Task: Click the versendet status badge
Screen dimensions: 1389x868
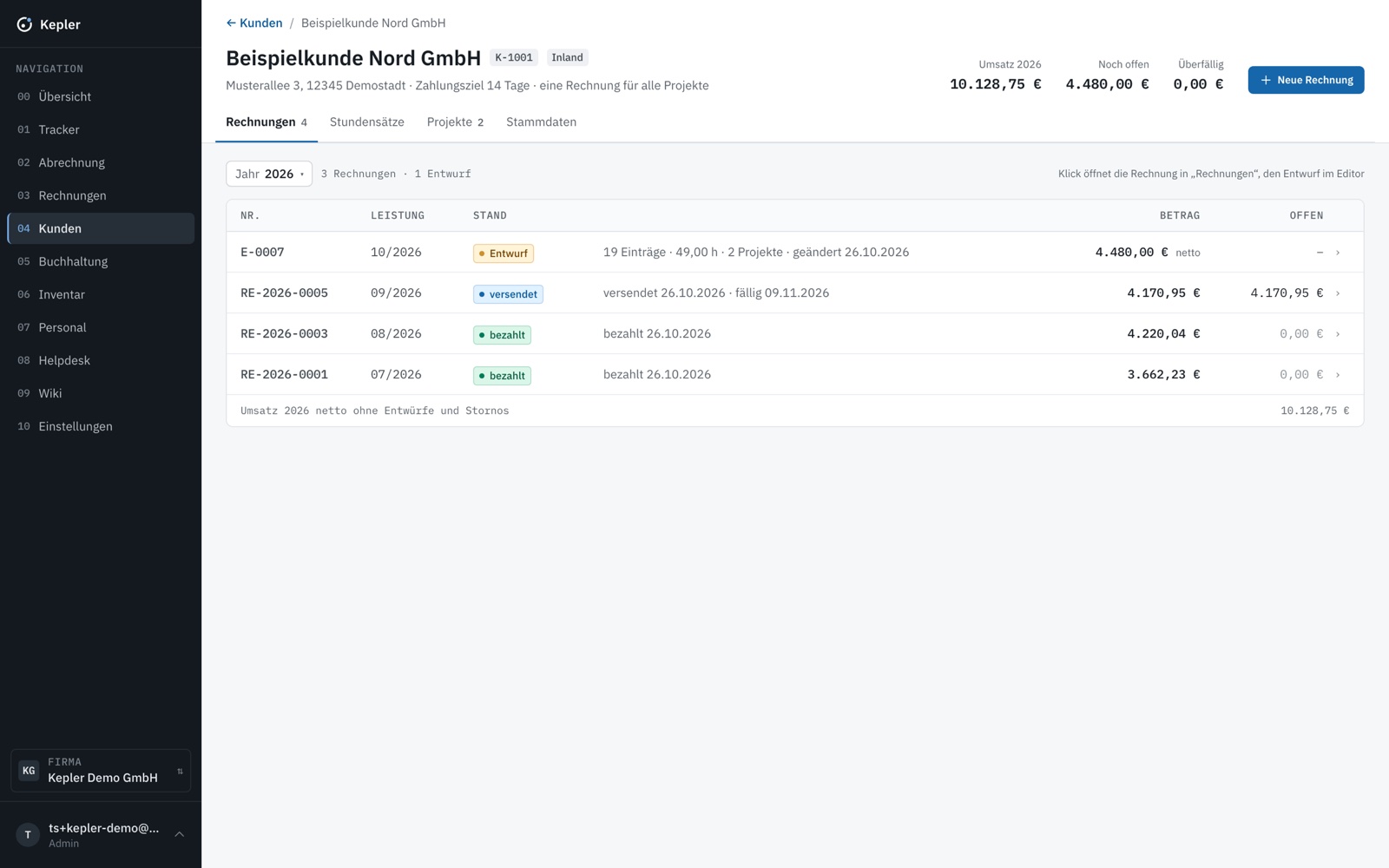Action: tap(508, 294)
